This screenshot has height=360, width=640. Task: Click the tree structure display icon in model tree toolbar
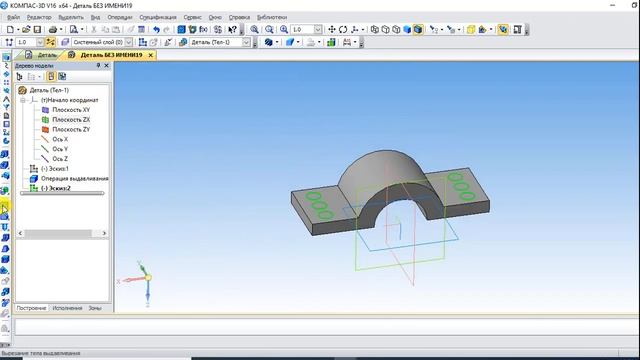point(19,76)
